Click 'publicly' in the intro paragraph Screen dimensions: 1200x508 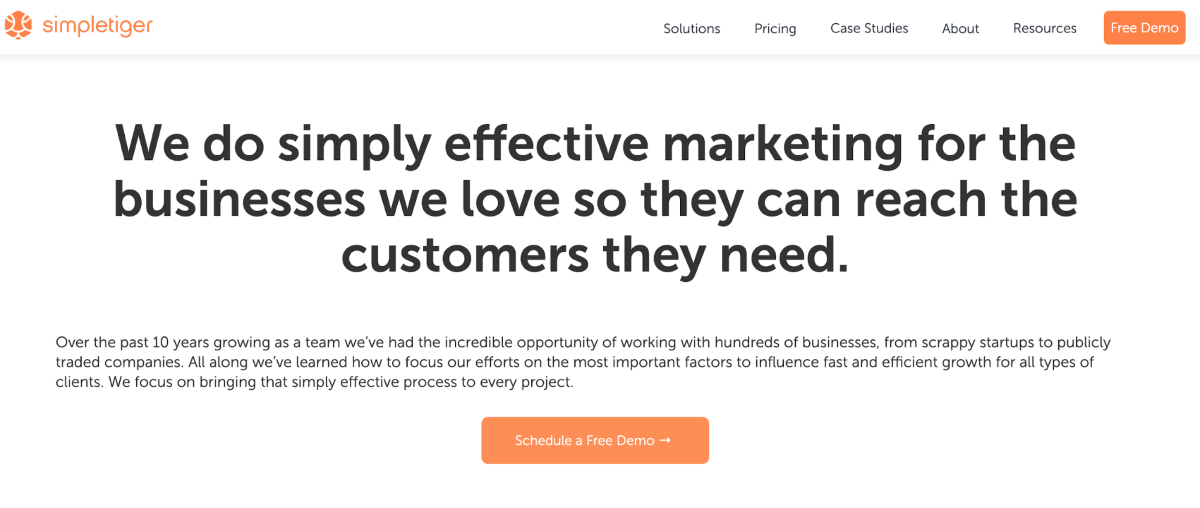pos(1082,342)
